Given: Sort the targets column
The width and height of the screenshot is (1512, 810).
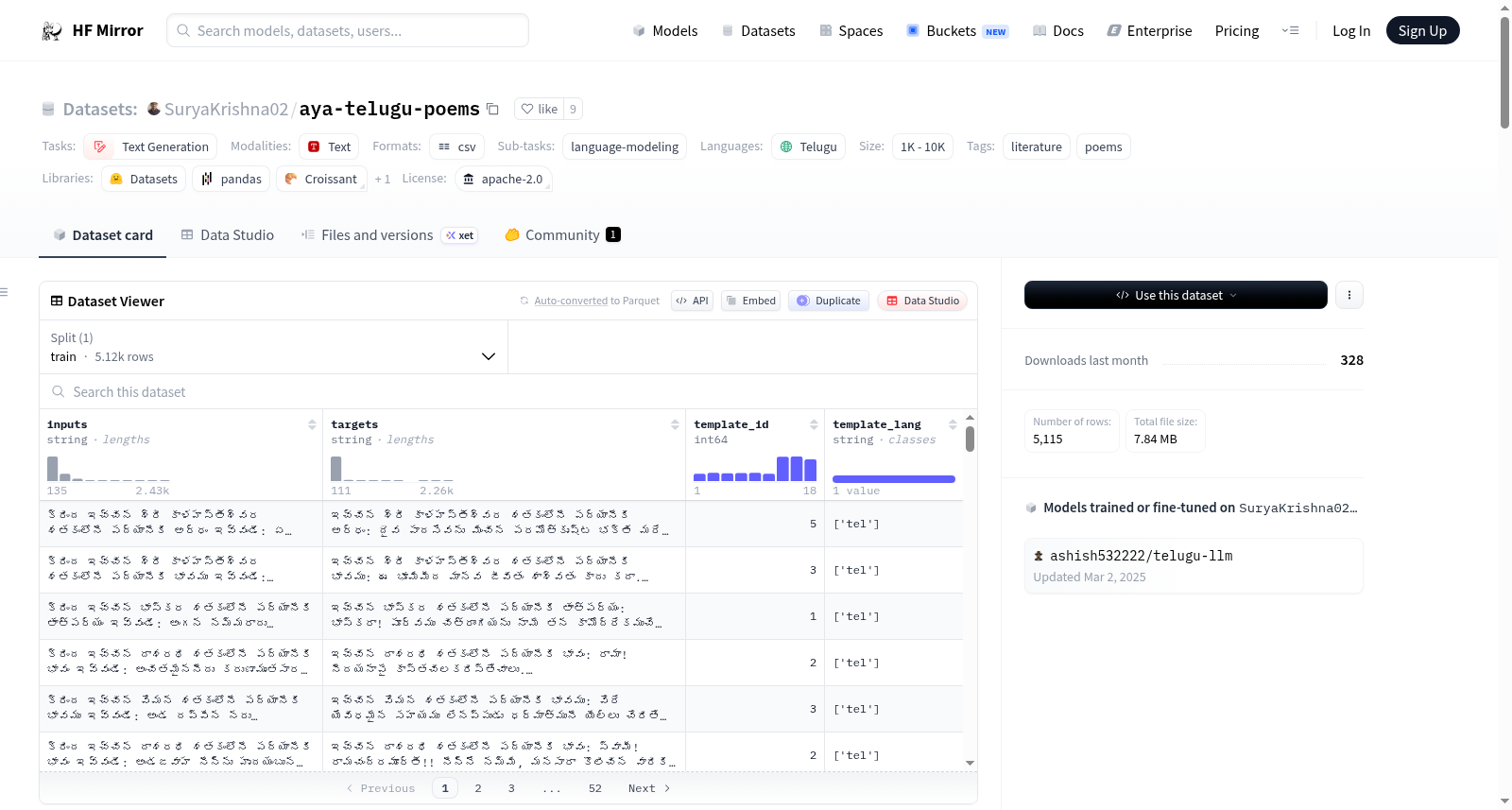Looking at the screenshot, I should (x=675, y=424).
